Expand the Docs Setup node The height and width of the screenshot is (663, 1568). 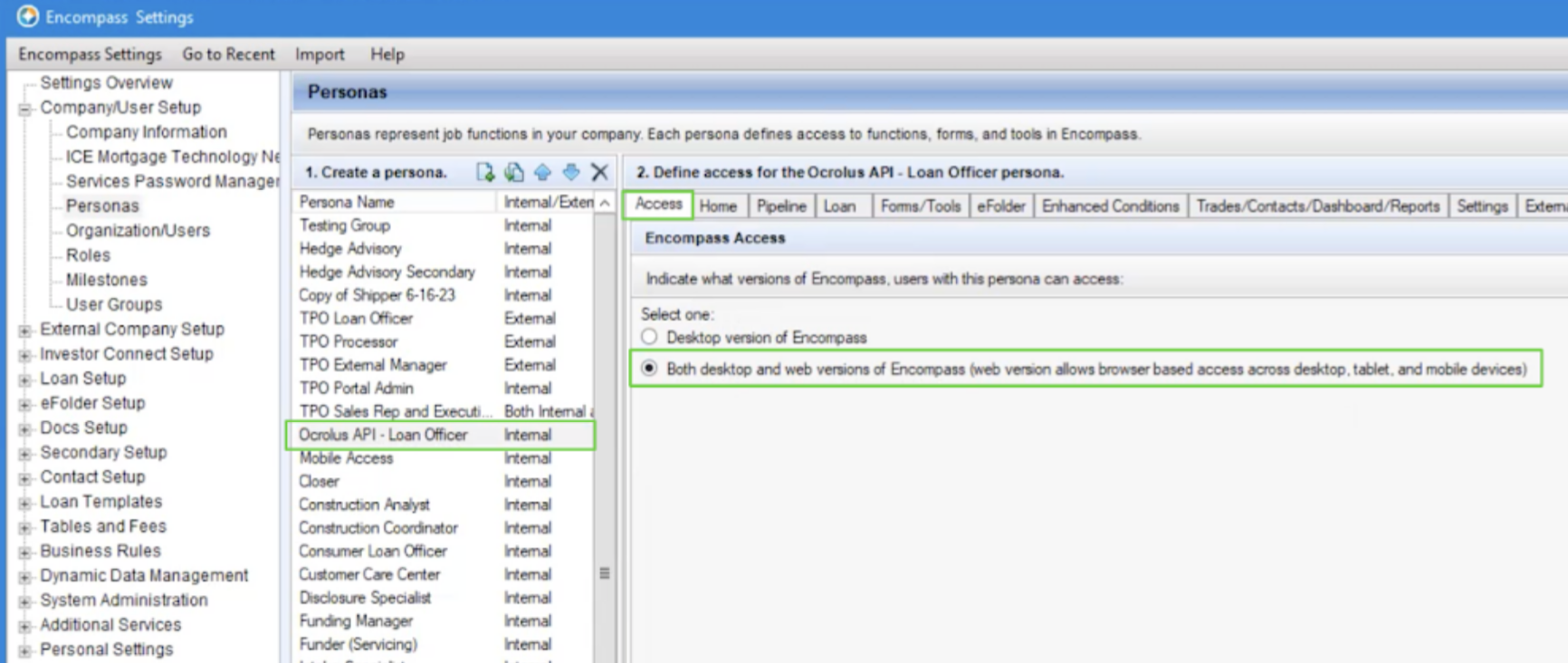[25, 428]
